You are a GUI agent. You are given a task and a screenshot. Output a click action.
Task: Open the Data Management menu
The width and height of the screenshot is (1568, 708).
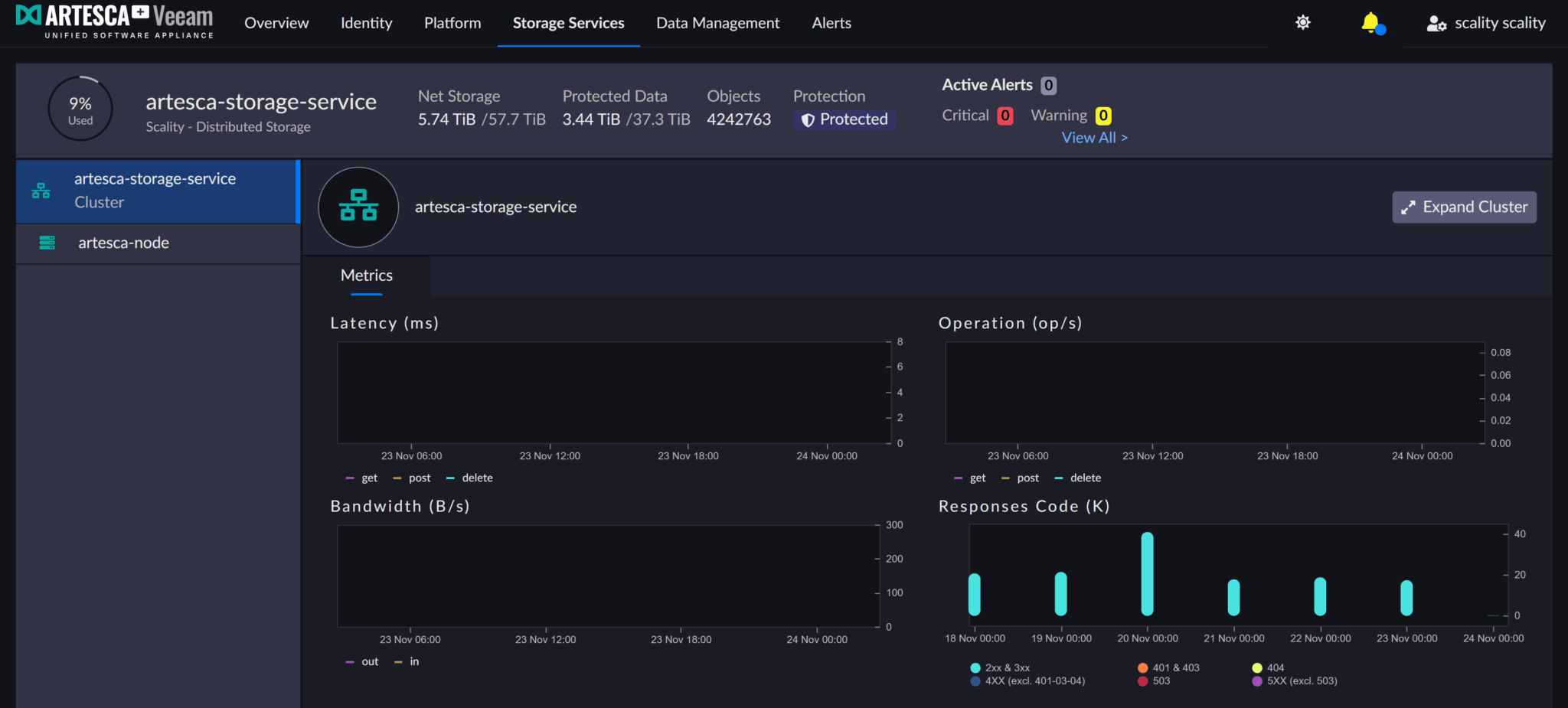click(717, 23)
